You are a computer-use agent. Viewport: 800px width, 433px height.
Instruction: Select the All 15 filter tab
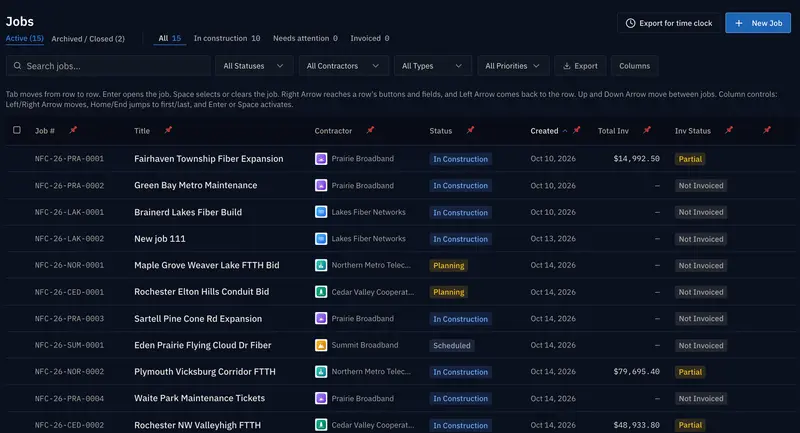169,38
